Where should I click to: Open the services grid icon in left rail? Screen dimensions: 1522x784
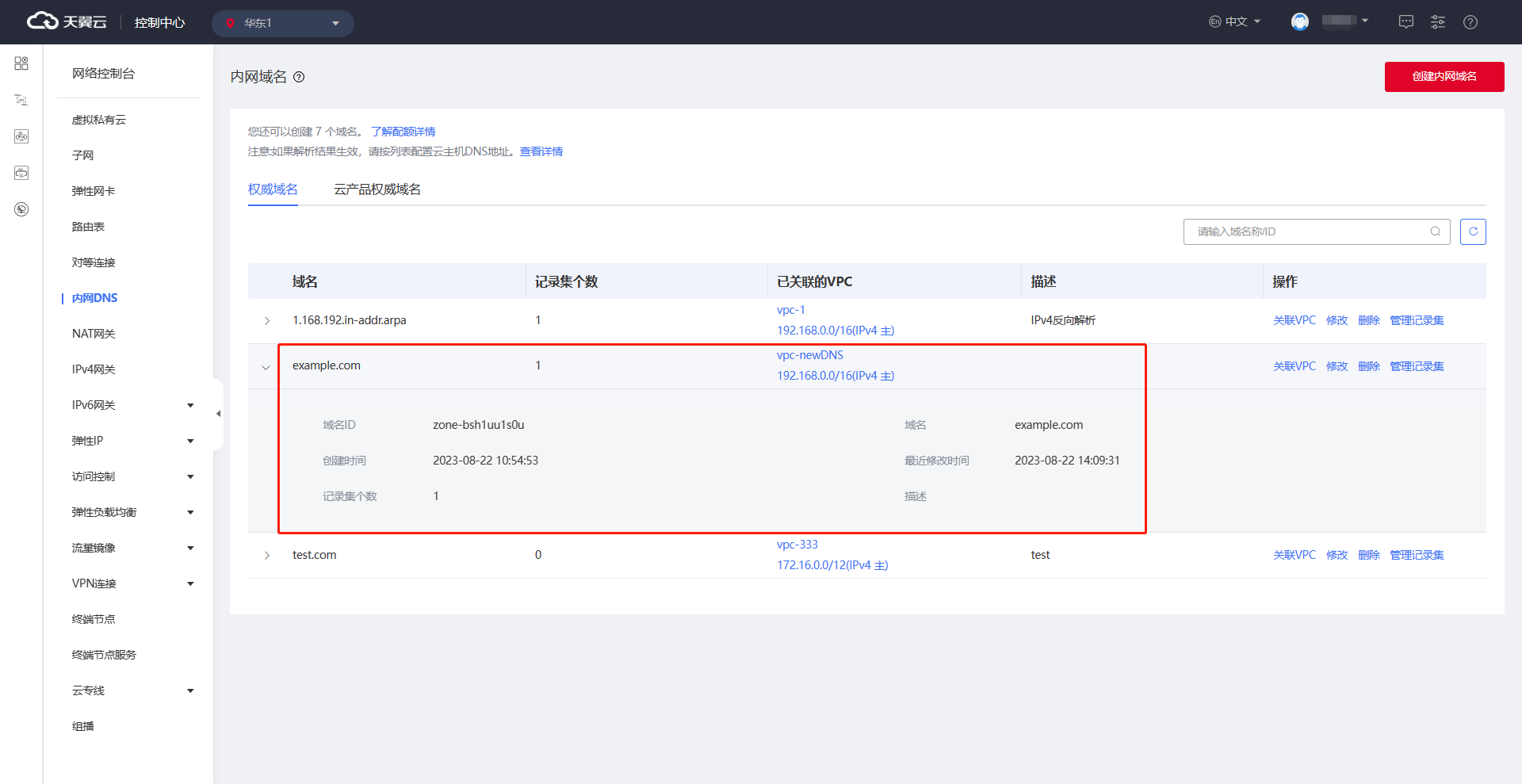tap(21, 63)
